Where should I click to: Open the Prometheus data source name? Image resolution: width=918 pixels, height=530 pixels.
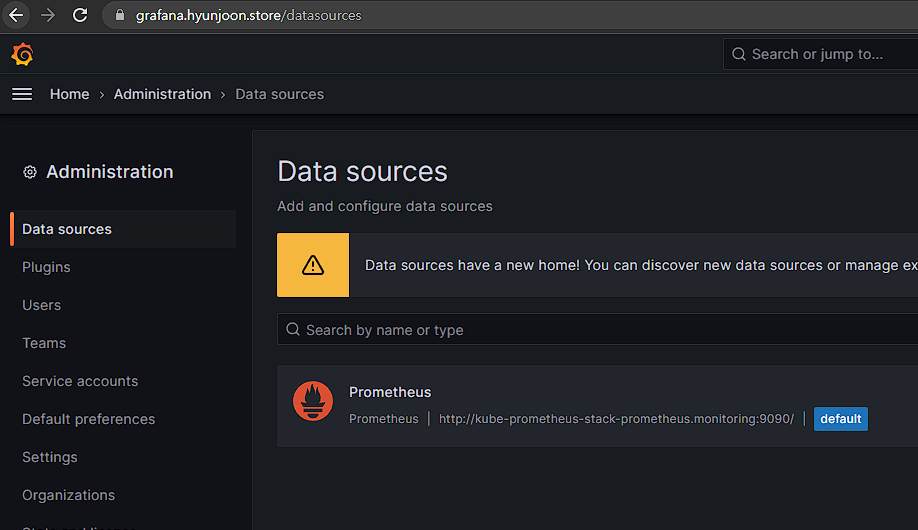point(390,392)
